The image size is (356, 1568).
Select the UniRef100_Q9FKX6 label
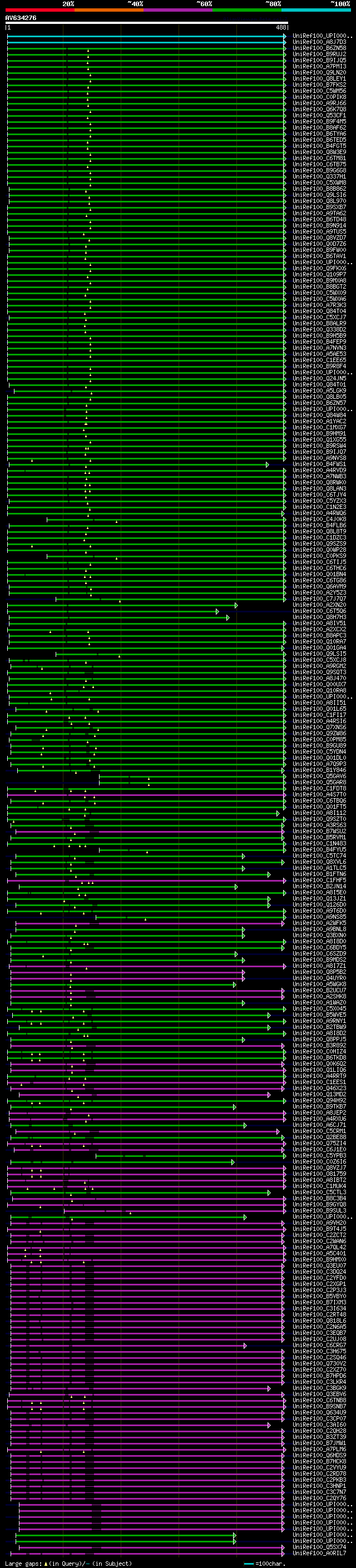click(x=319, y=269)
